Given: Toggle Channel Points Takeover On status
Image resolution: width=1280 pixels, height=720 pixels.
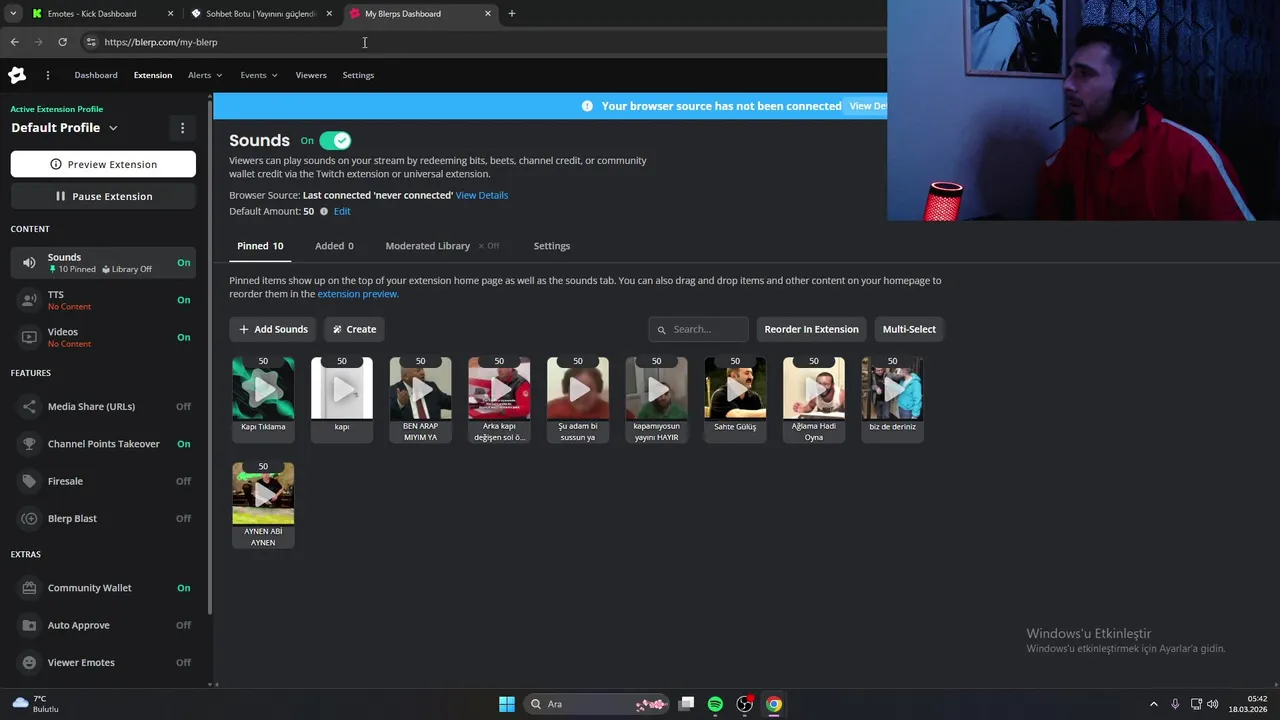Looking at the screenshot, I should 184,444.
